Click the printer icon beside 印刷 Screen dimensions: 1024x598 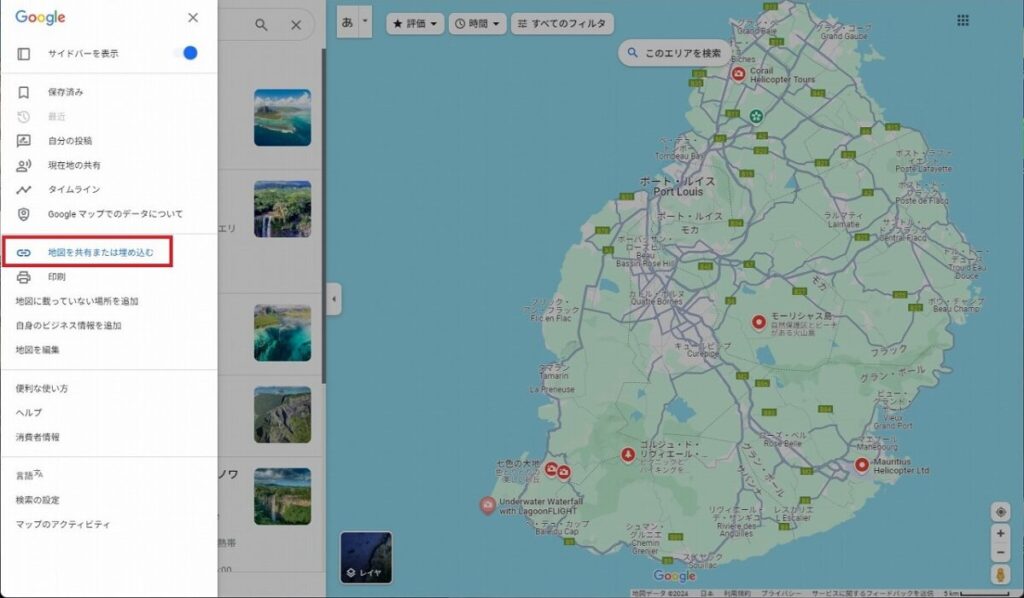[24, 277]
